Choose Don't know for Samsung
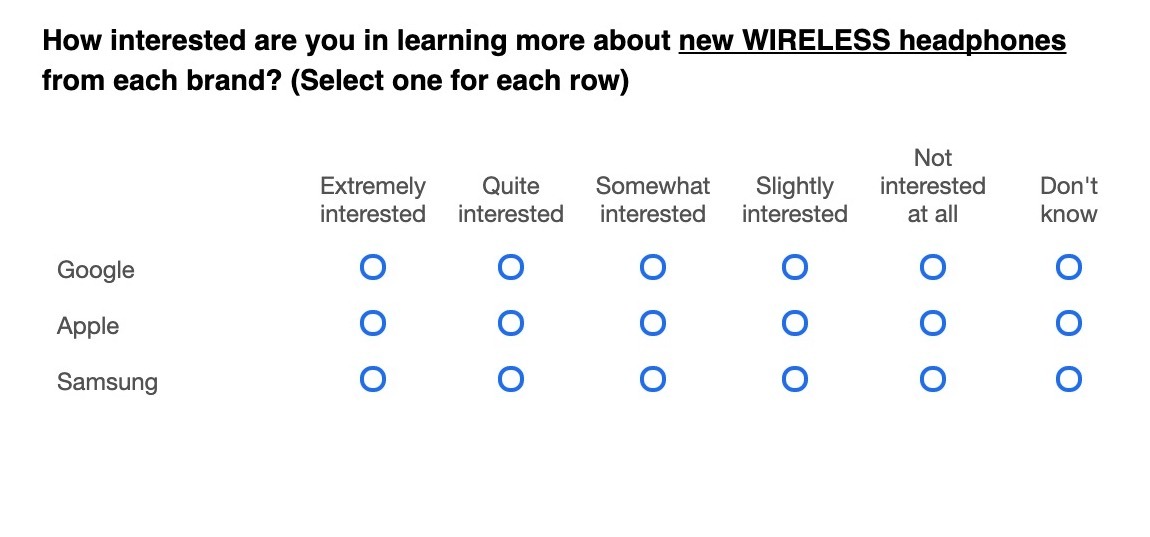The image size is (1150, 537). pos(1069,380)
